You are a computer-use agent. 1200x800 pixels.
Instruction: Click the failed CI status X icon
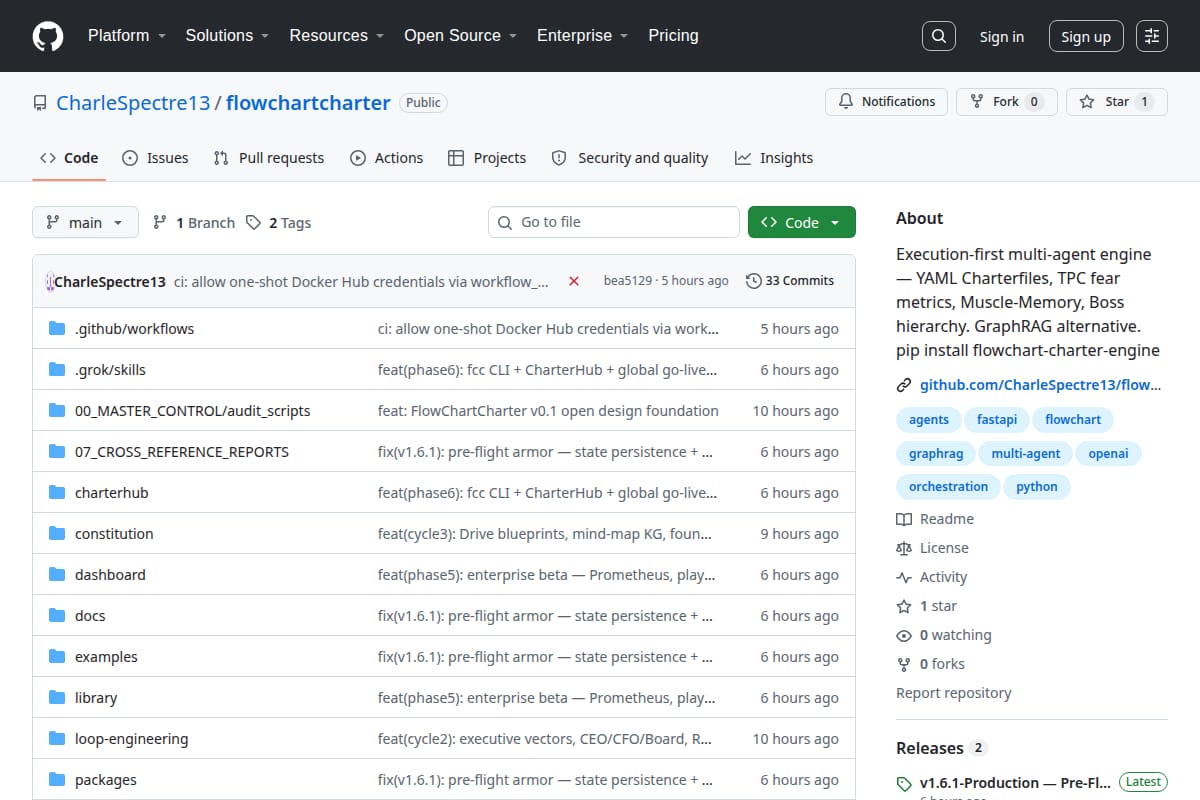pos(574,281)
